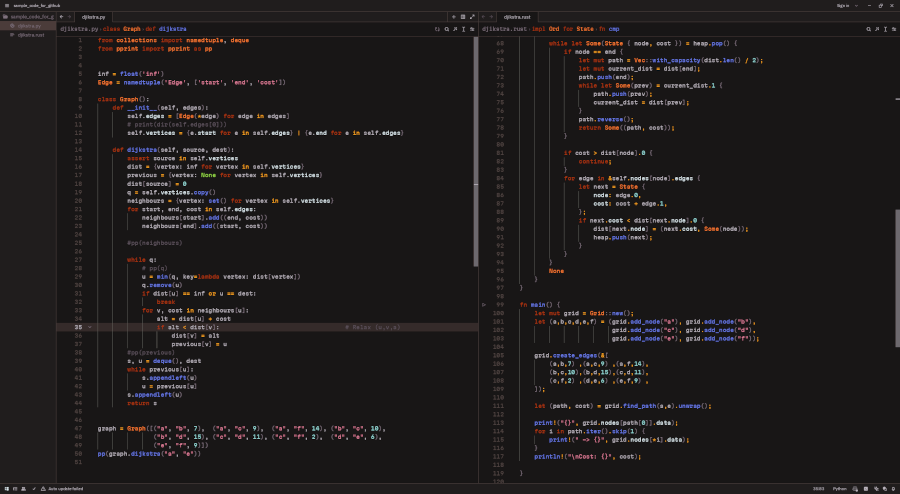Click inline assist icon in djikstra.rust toolbar
This screenshot has height=494, width=900.
(x=877, y=29)
